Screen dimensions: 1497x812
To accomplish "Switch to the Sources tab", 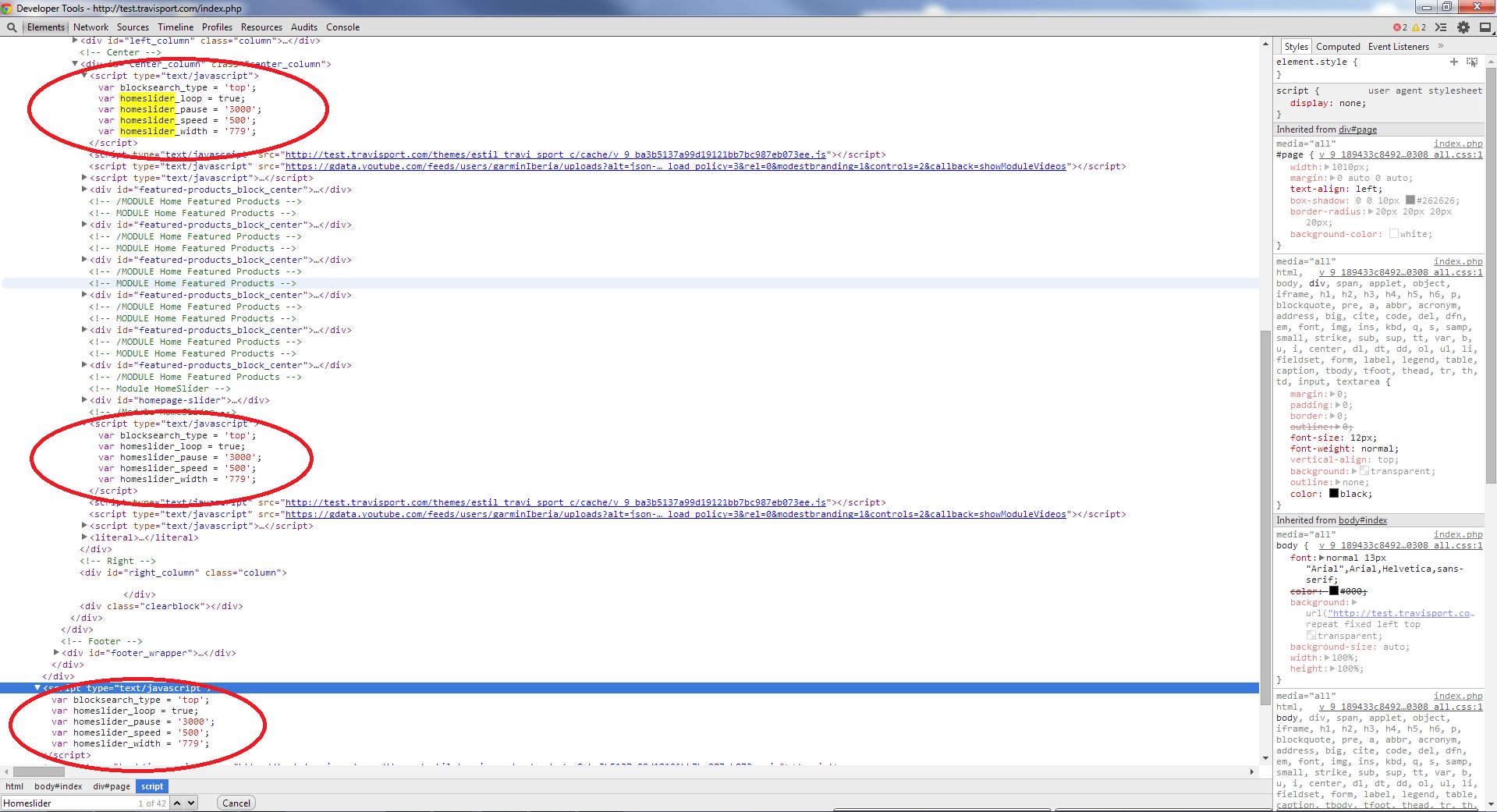I will (133, 27).
